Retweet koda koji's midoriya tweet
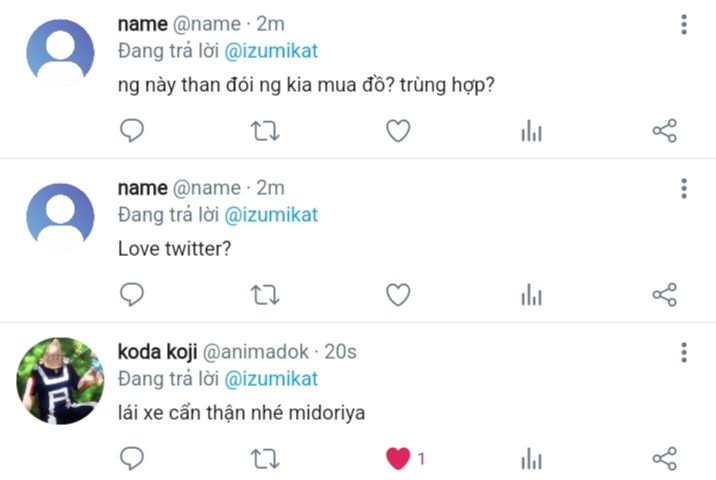 coord(265,459)
